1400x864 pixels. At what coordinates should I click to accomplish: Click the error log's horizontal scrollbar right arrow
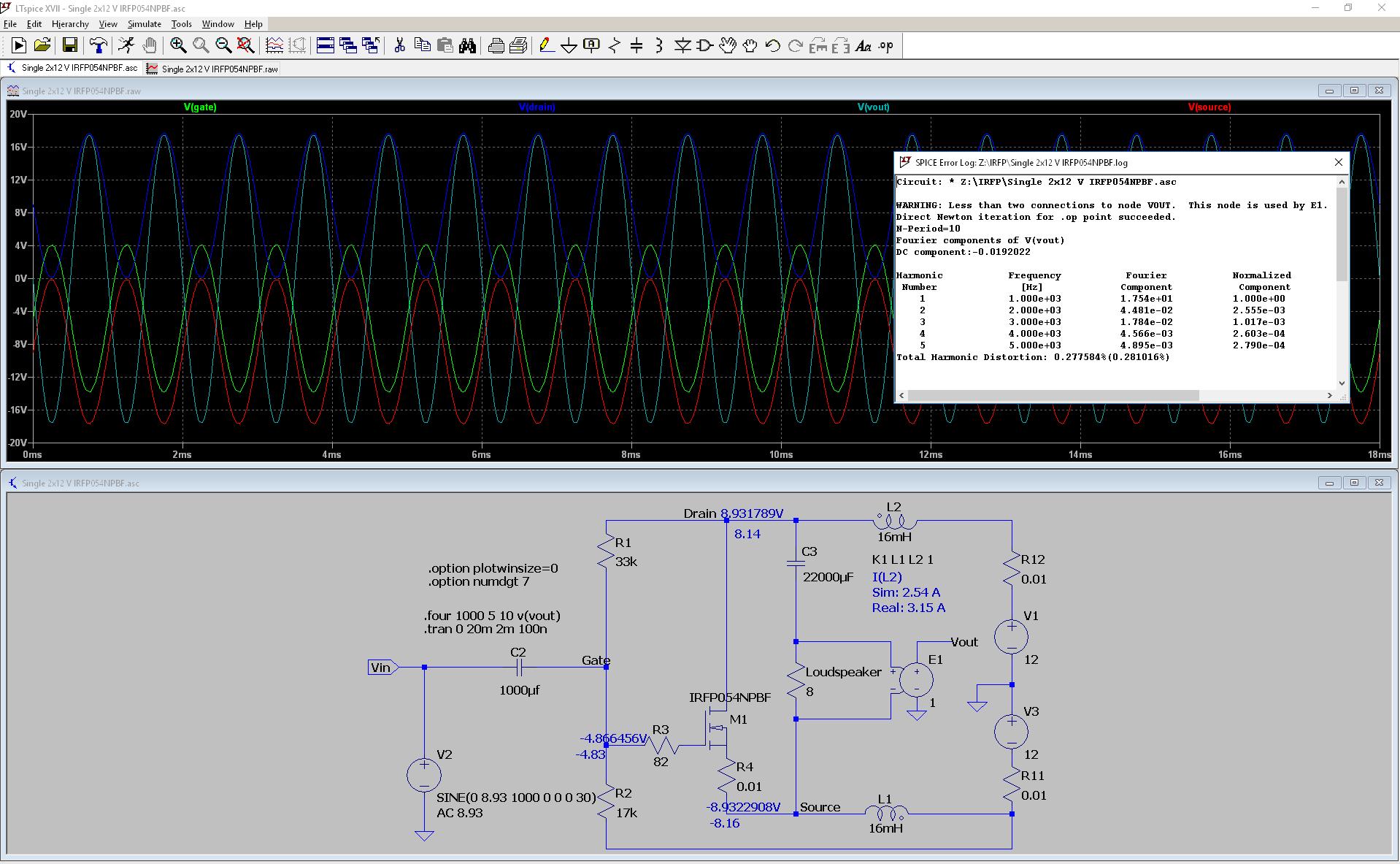pos(1329,395)
